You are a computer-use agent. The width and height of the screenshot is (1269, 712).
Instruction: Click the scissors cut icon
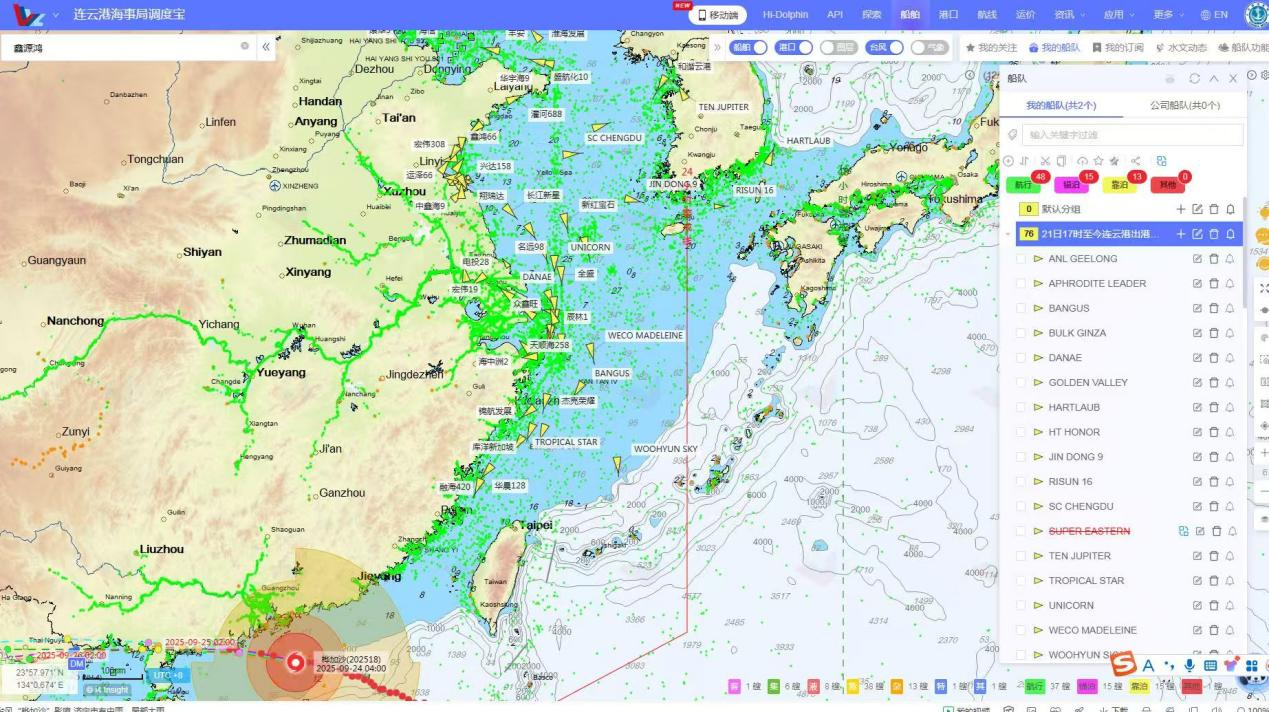1045,161
